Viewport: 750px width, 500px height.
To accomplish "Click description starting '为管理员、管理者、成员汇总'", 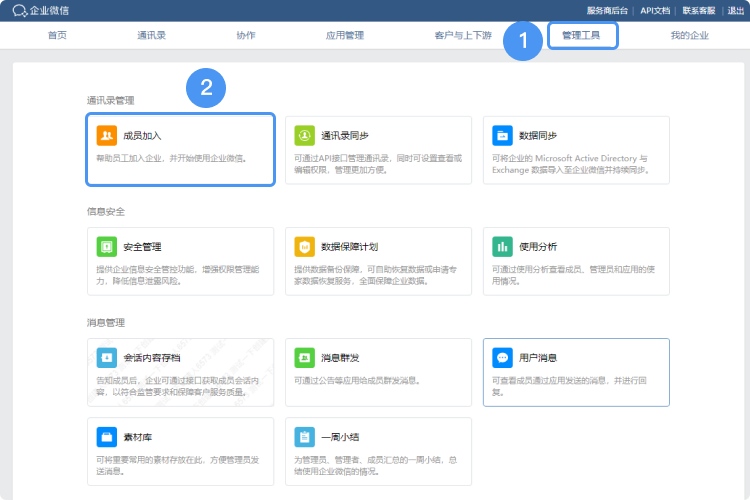I will [375, 466].
